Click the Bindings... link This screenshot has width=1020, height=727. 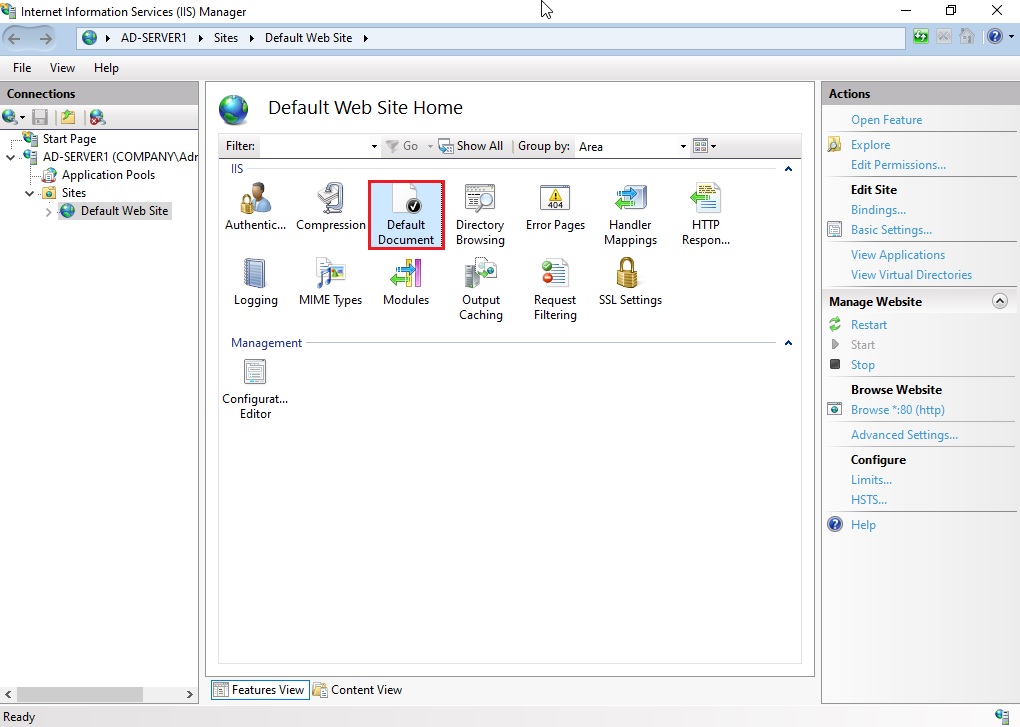click(x=878, y=210)
